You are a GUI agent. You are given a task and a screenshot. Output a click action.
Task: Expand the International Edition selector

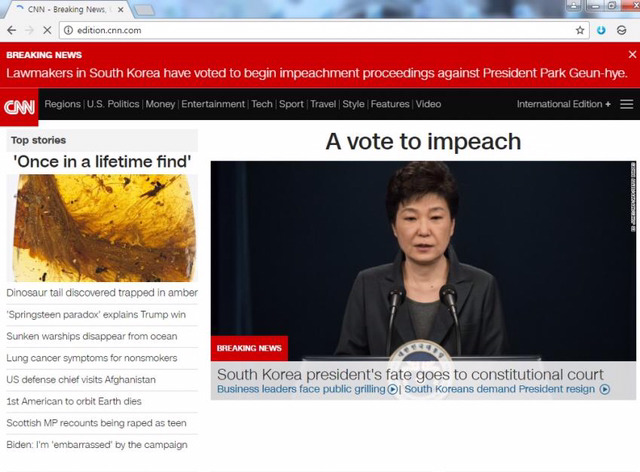tap(563, 104)
